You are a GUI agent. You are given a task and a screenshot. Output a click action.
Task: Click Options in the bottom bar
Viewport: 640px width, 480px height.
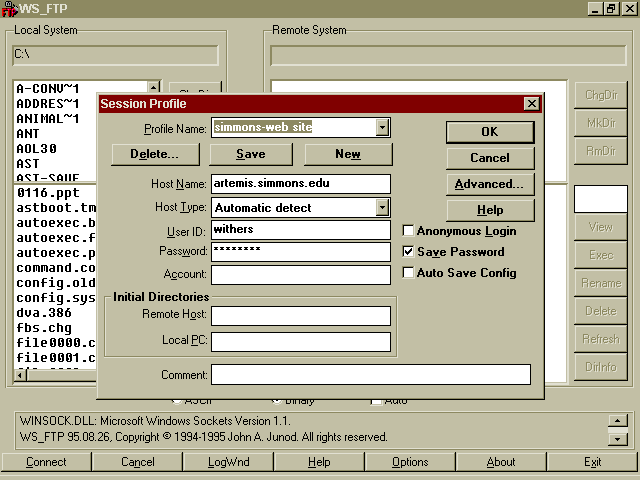pos(410,462)
